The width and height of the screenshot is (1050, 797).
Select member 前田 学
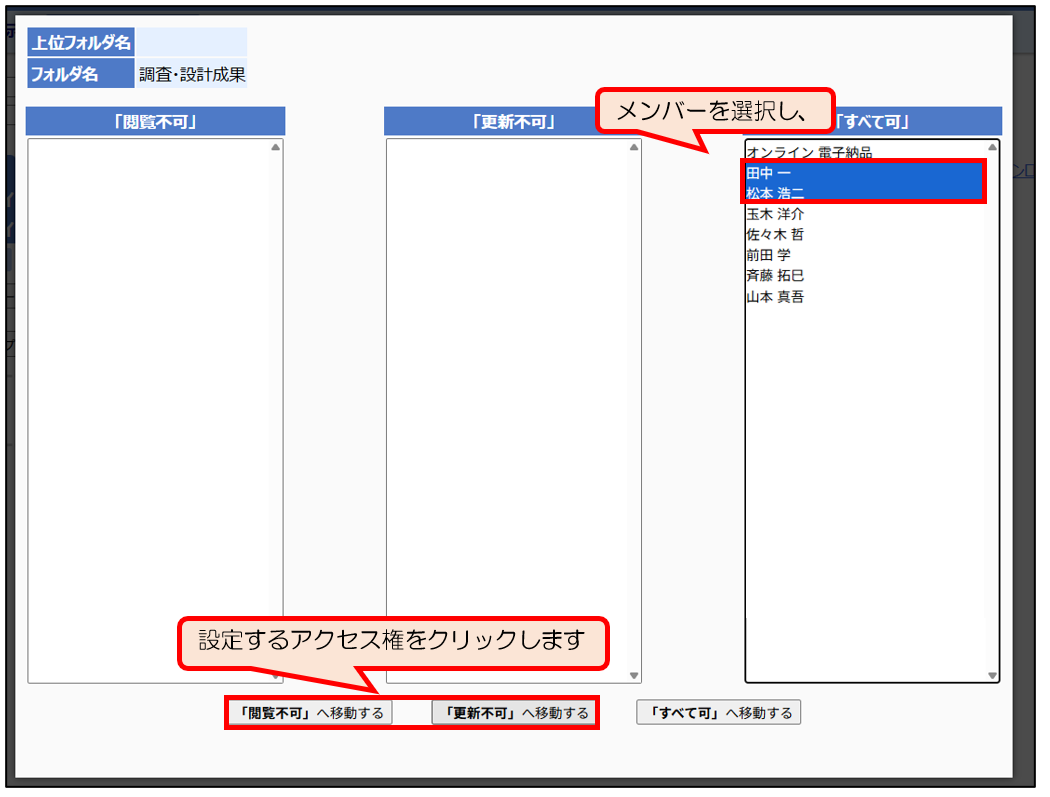pos(768,255)
